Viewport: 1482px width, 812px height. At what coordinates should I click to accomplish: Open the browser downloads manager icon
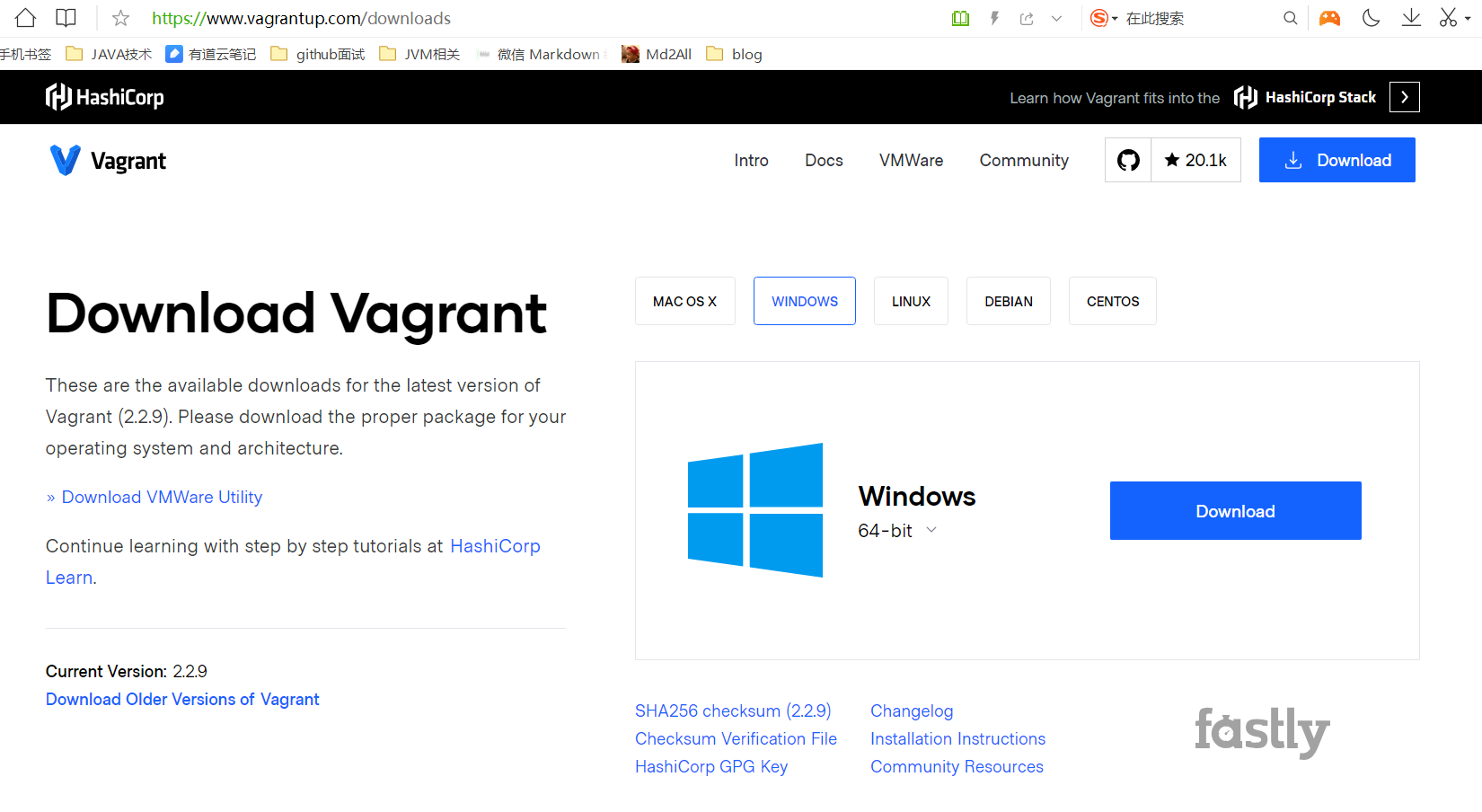(1411, 18)
